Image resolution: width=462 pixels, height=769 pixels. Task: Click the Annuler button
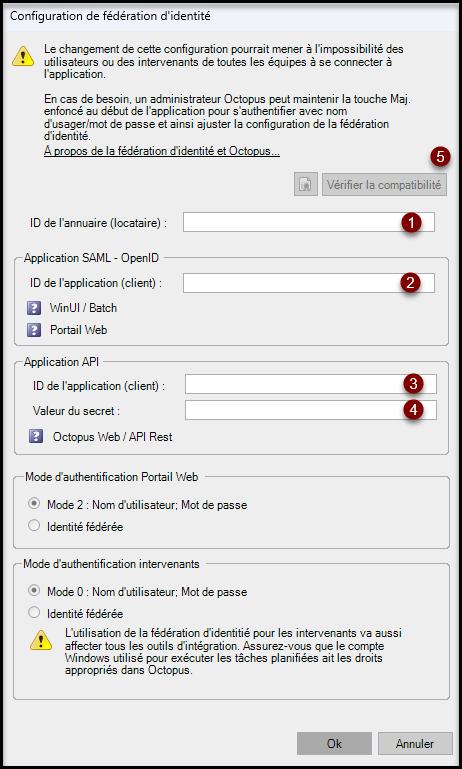(x=415, y=743)
